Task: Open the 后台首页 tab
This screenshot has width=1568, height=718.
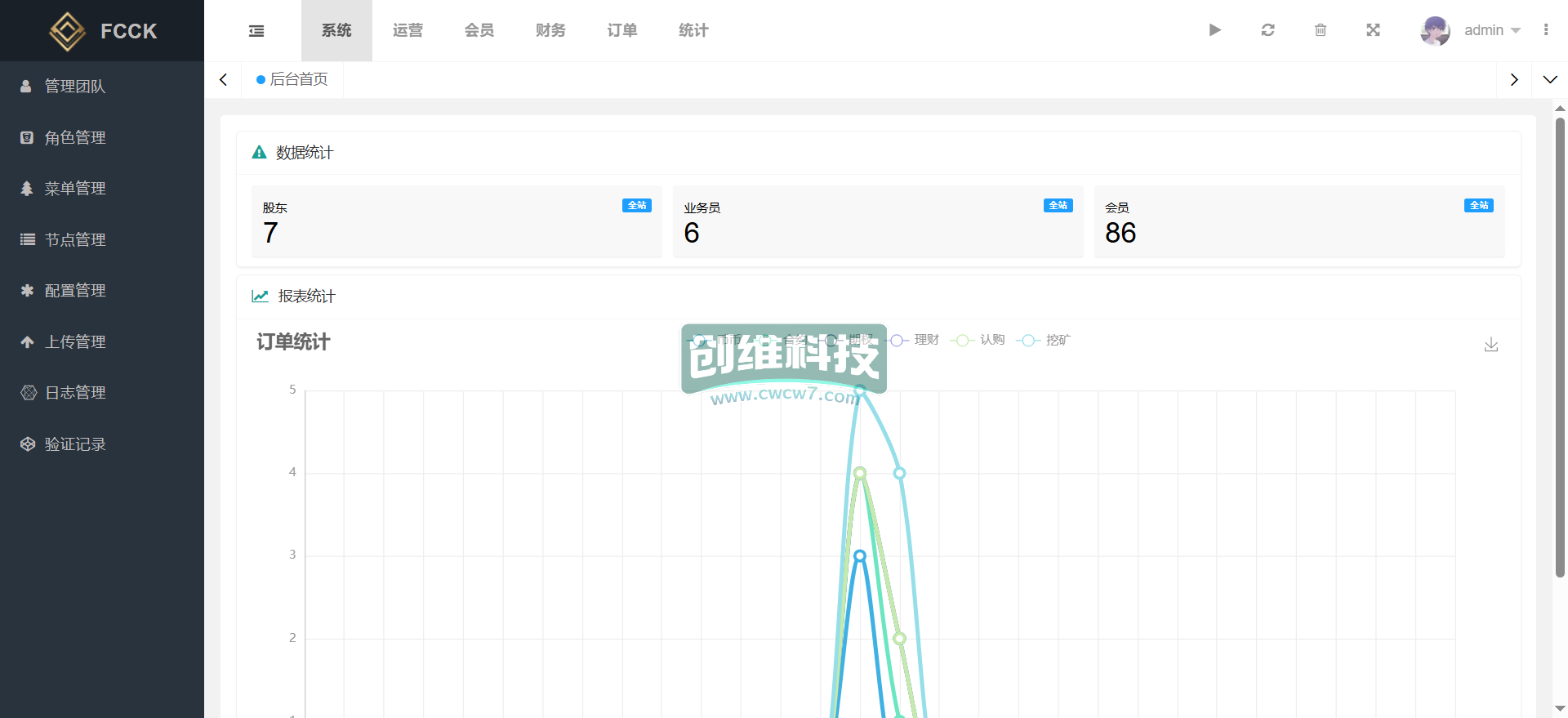Action: [292, 80]
